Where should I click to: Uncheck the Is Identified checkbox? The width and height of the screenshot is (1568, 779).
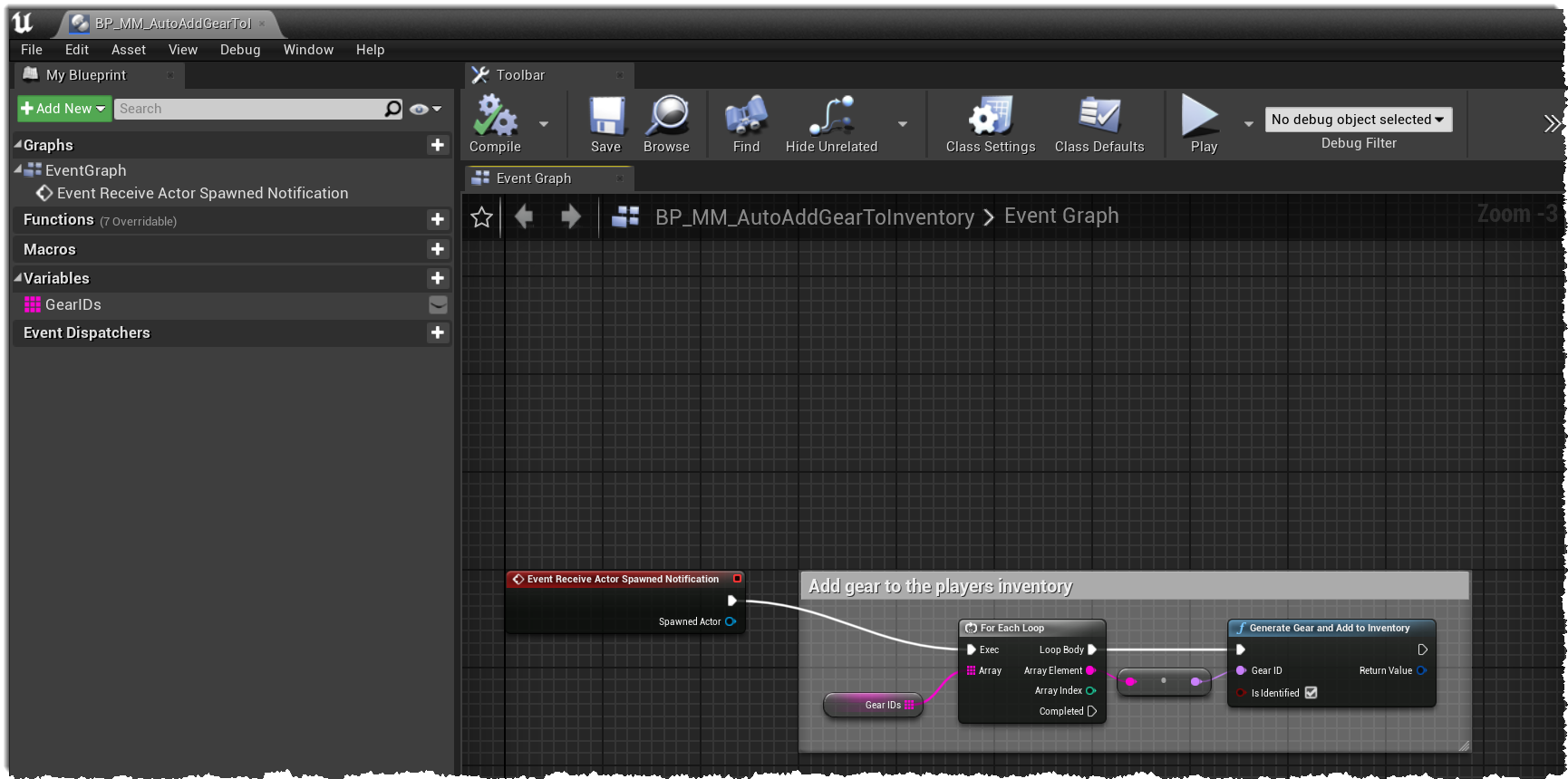coord(1311,693)
